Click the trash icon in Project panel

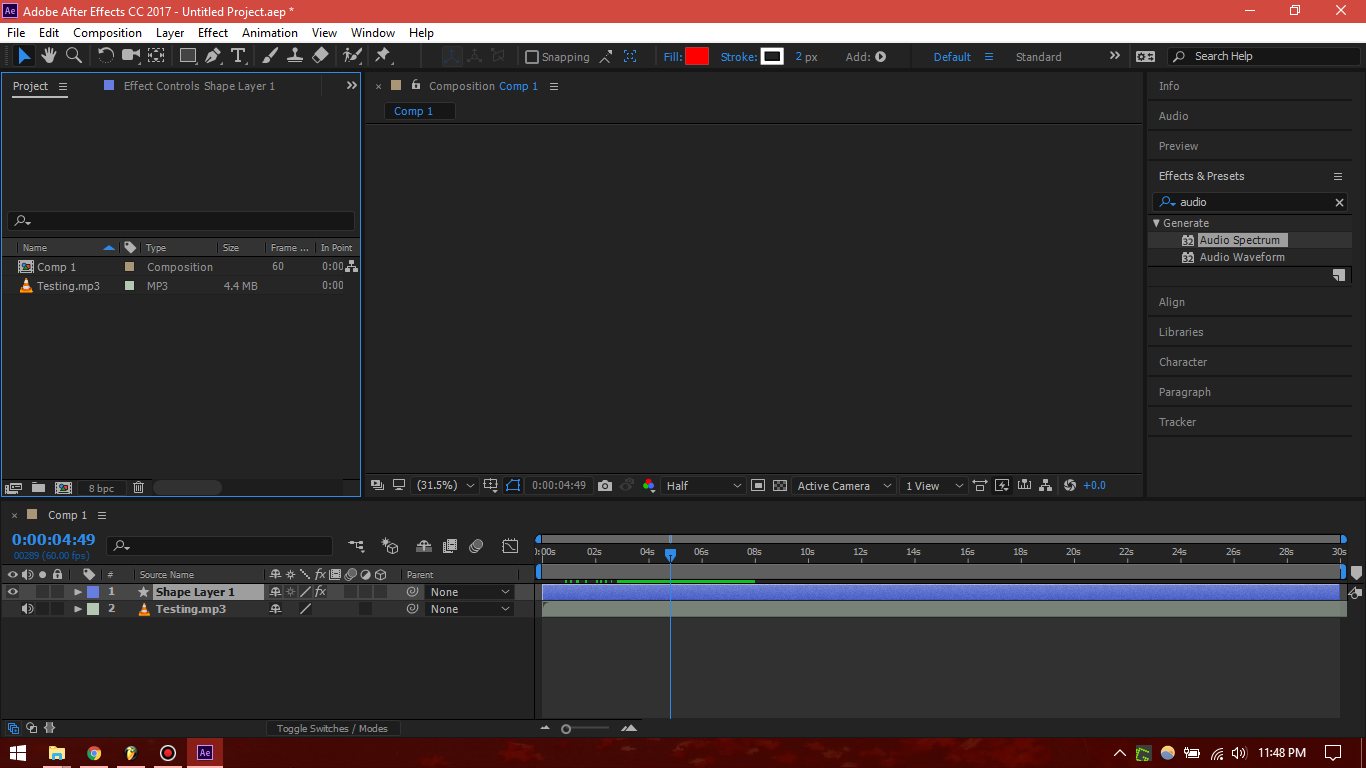tap(139, 488)
